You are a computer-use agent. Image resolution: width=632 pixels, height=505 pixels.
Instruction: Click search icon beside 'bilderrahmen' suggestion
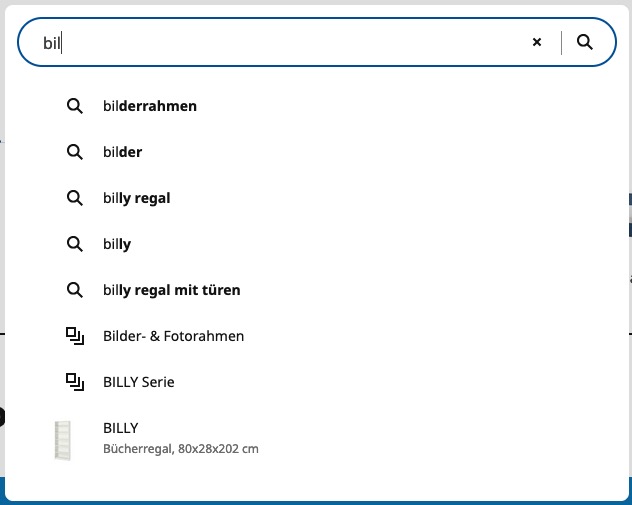pos(75,106)
